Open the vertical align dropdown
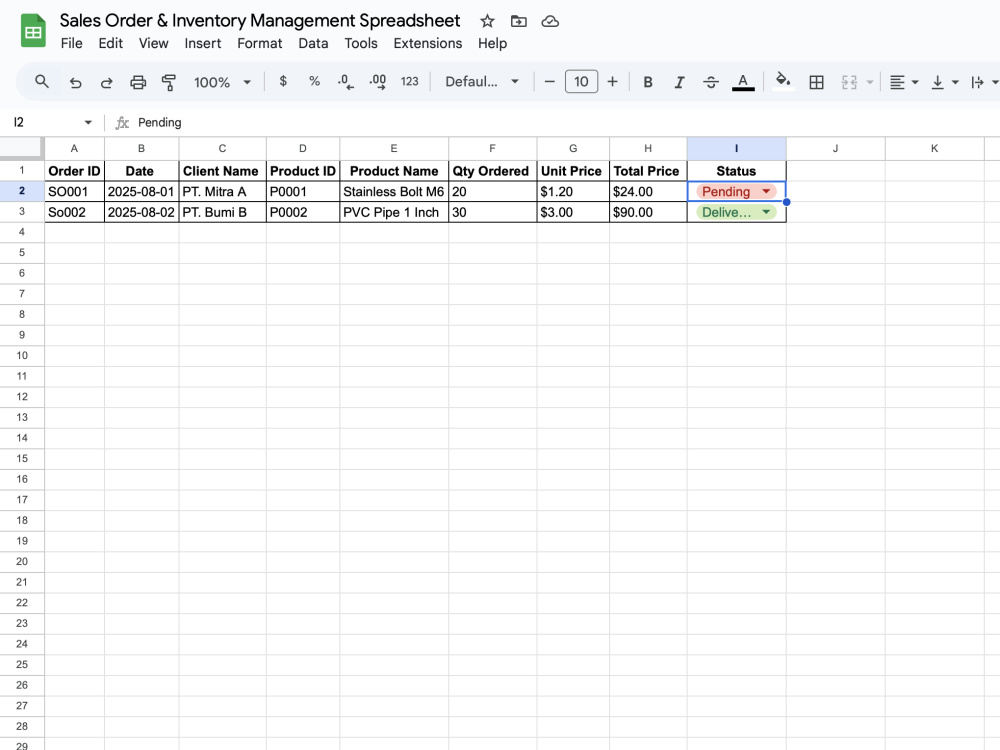The width and height of the screenshot is (1000, 750). pyautogui.click(x=945, y=82)
